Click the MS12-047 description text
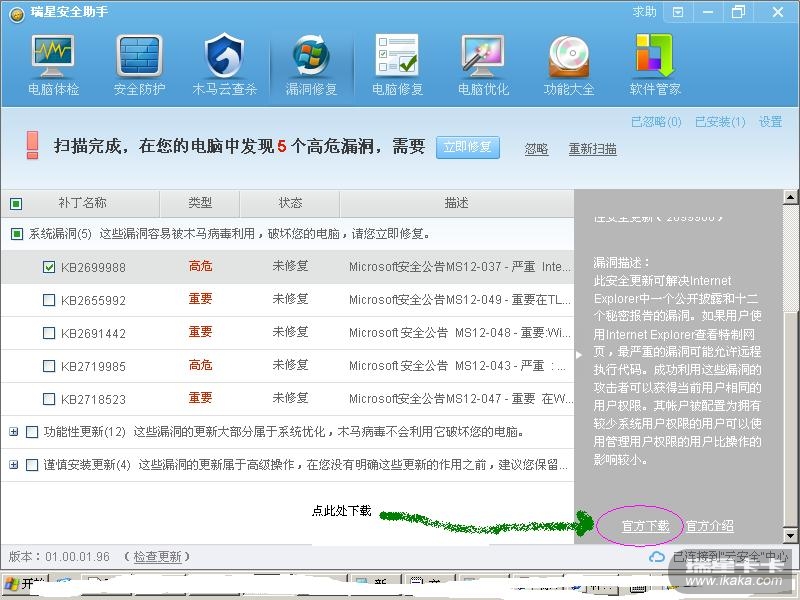 [x=461, y=398]
